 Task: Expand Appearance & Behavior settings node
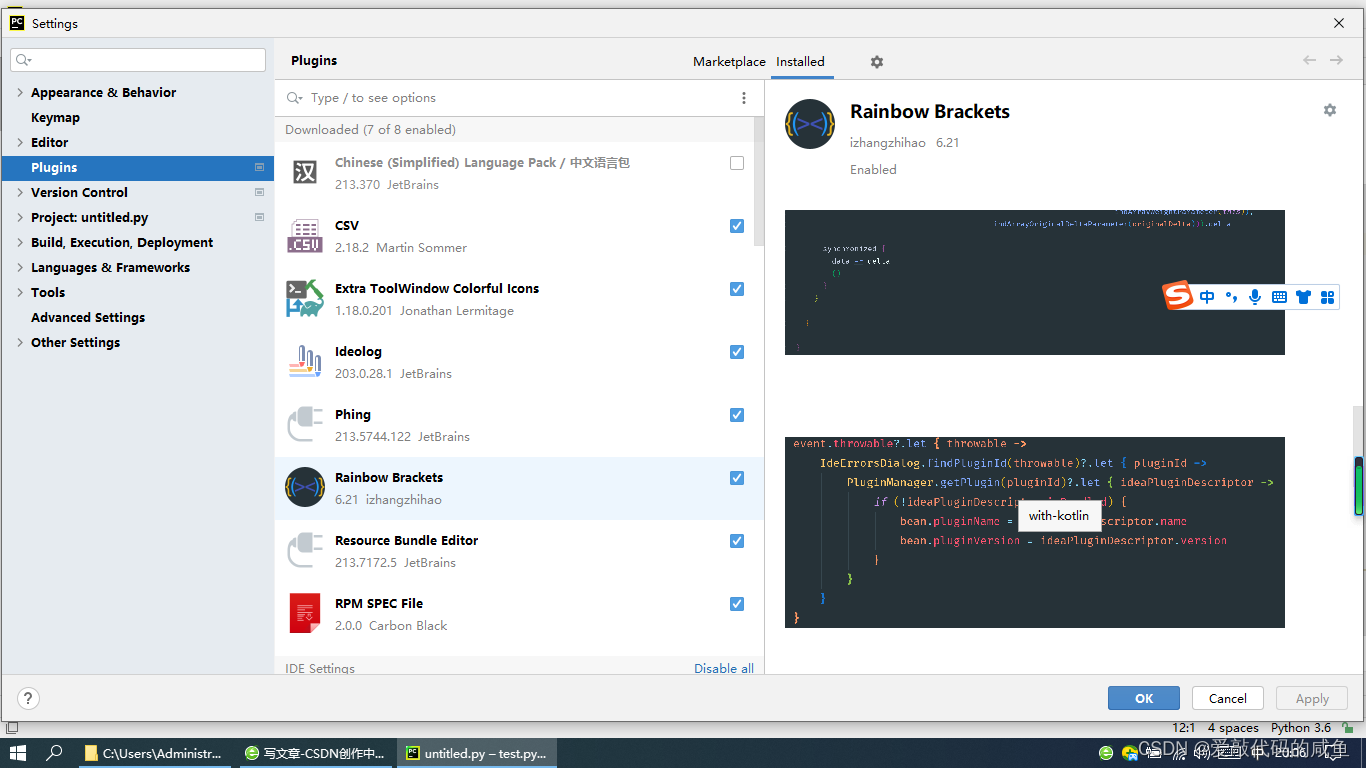(x=20, y=92)
